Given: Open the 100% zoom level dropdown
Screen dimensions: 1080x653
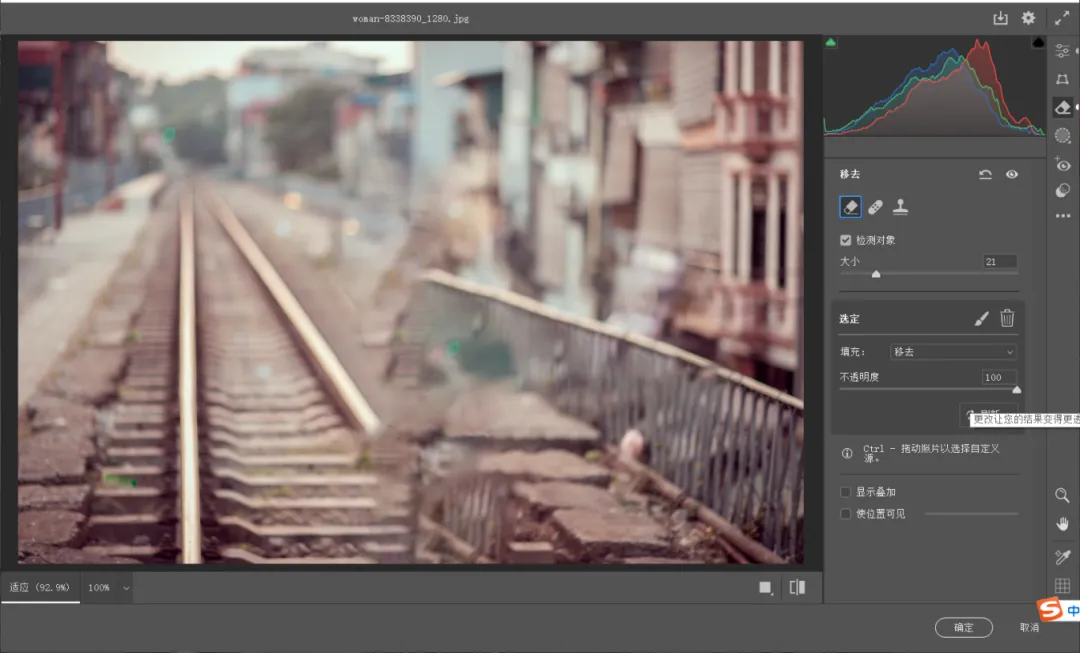Looking at the screenshot, I should (x=105, y=588).
